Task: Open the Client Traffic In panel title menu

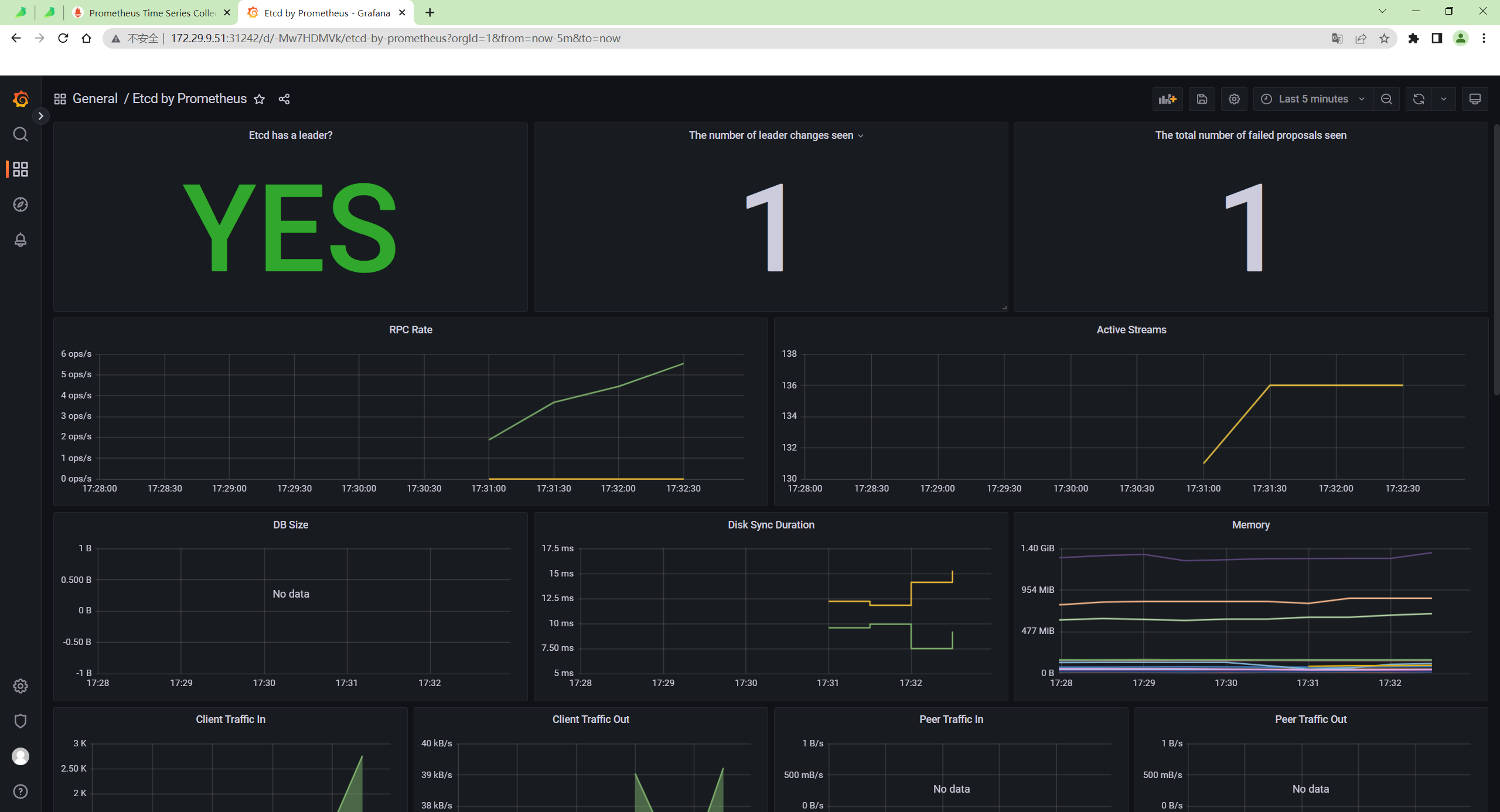Action: [230, 719]
